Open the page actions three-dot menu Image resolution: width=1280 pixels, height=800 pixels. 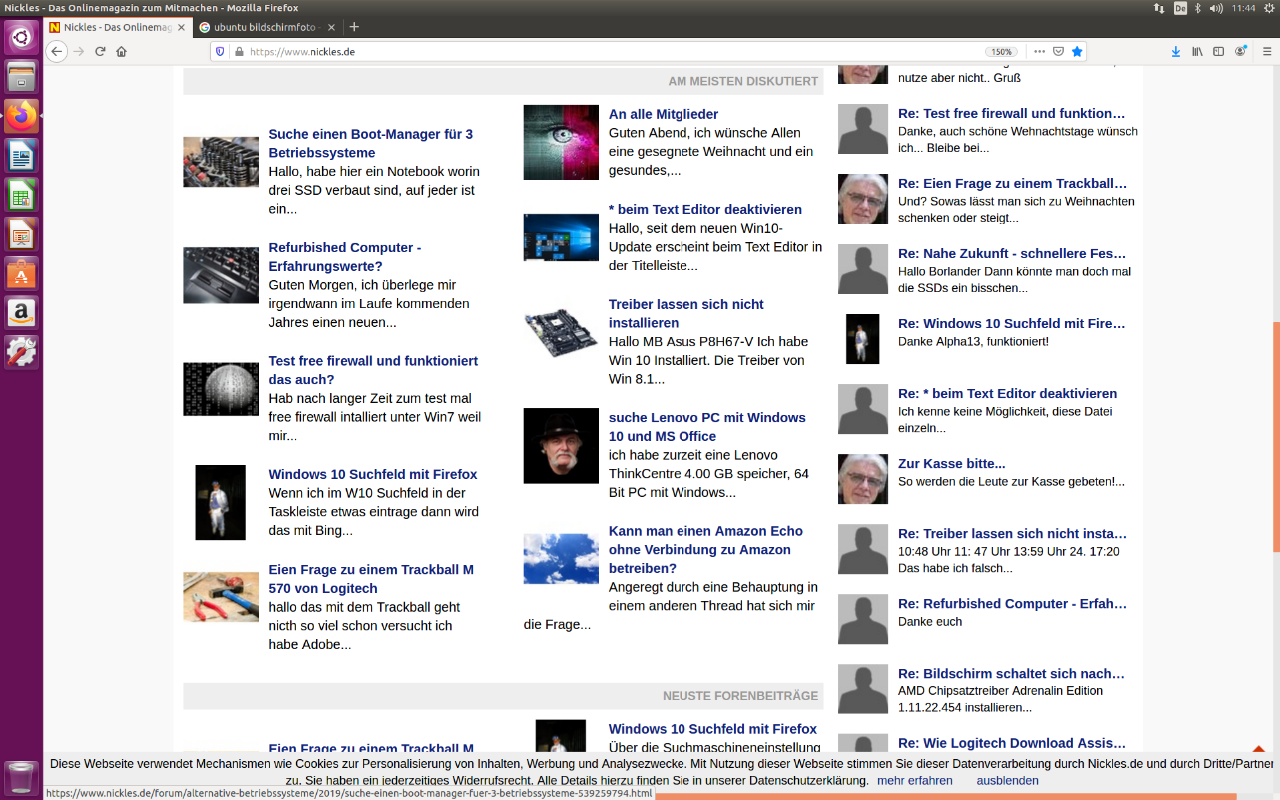point(1039,51)
